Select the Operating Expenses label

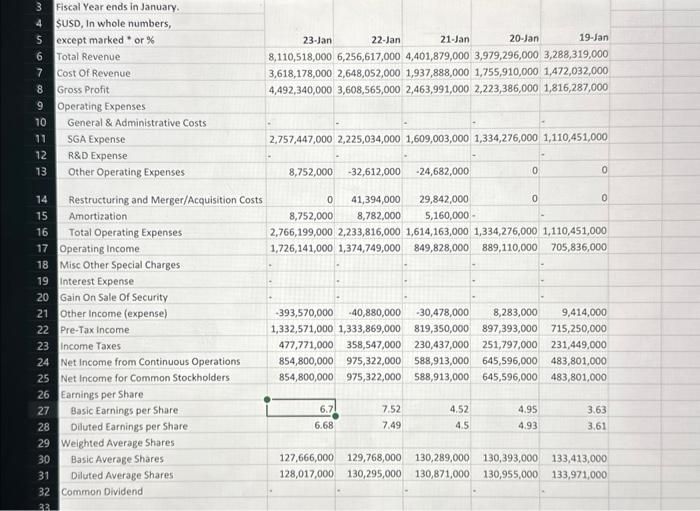pos(101,106)
